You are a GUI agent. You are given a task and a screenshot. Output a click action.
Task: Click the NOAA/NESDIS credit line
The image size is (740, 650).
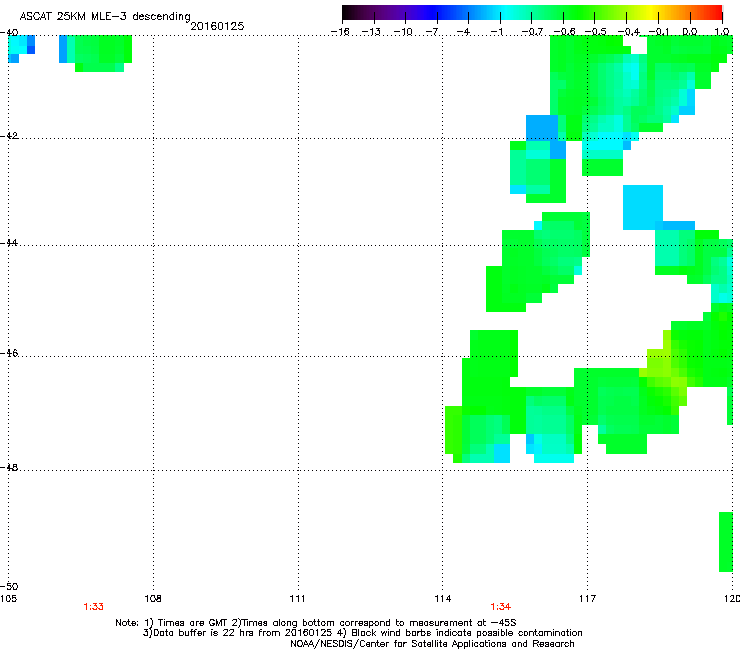click(x=432, y=644)
